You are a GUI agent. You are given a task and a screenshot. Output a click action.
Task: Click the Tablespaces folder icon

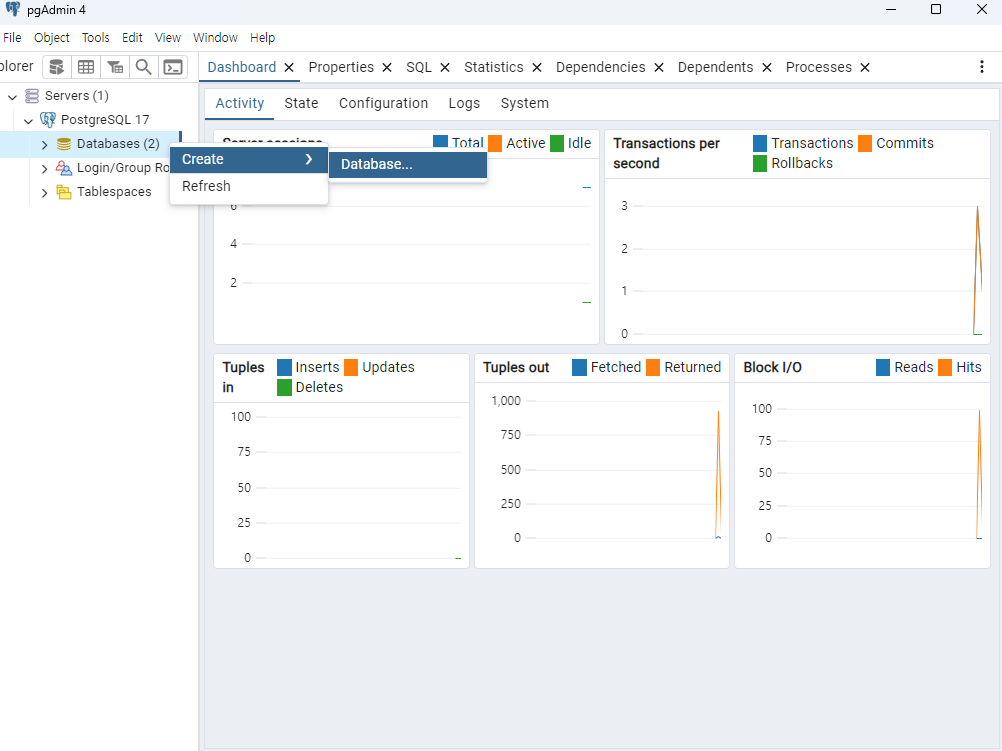pyautogui.click(x=64, y=192)
